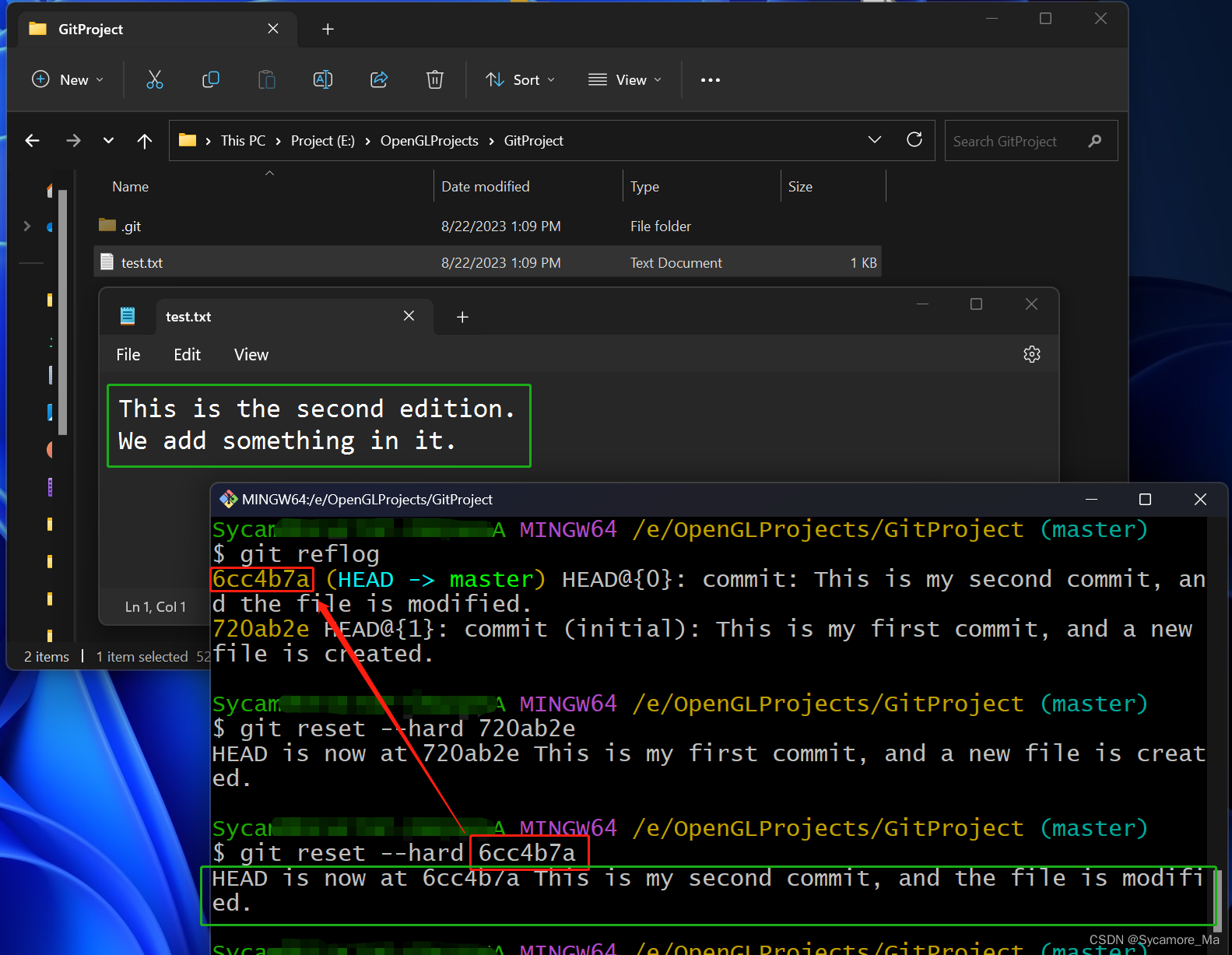This screenshot has height=955, width=1232.
Task: Open the View dropdown in Explorer toolbar
Action: tap(625, 79)
